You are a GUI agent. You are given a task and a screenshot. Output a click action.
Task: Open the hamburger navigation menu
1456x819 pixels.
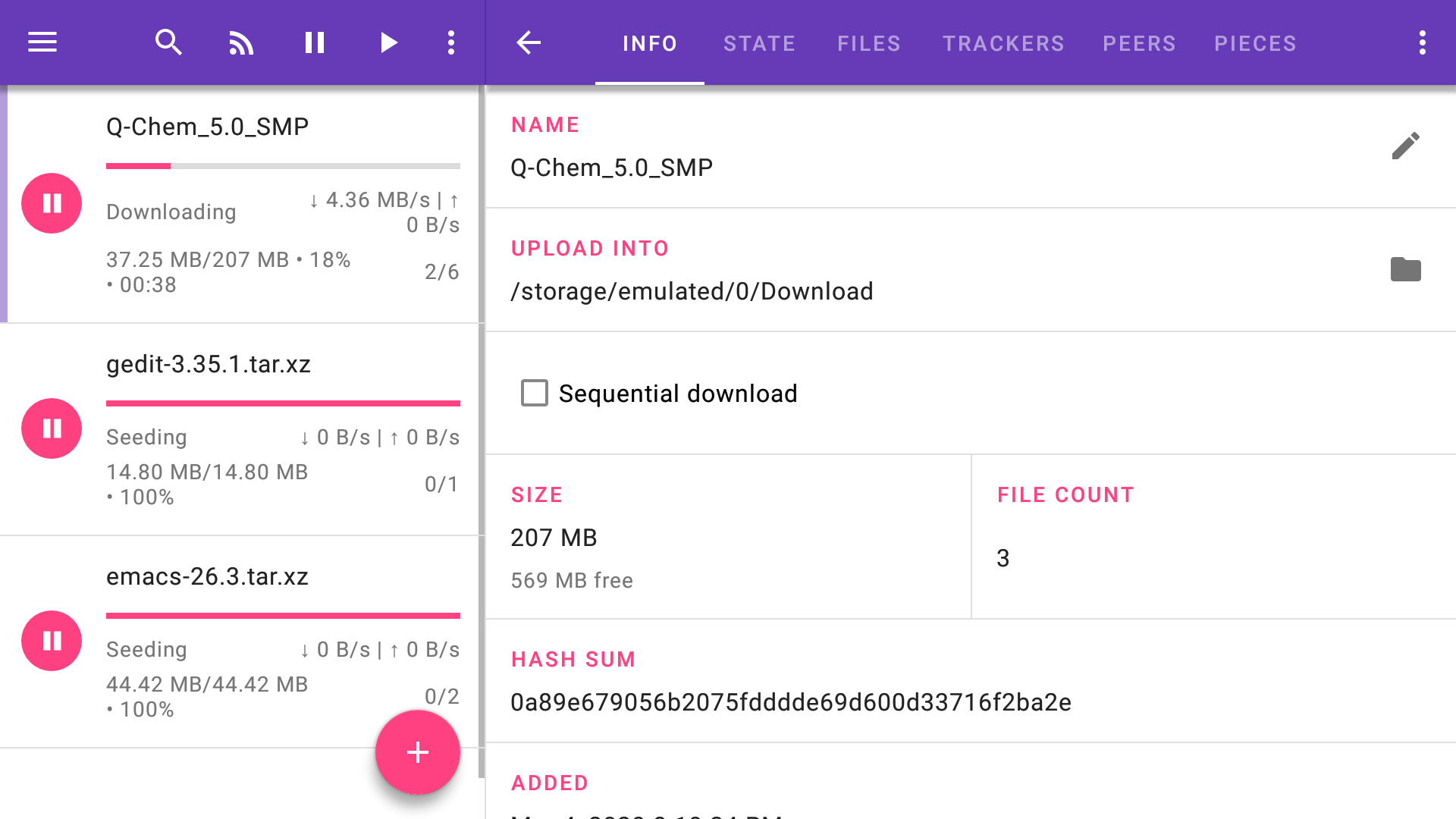pos(42,42)
